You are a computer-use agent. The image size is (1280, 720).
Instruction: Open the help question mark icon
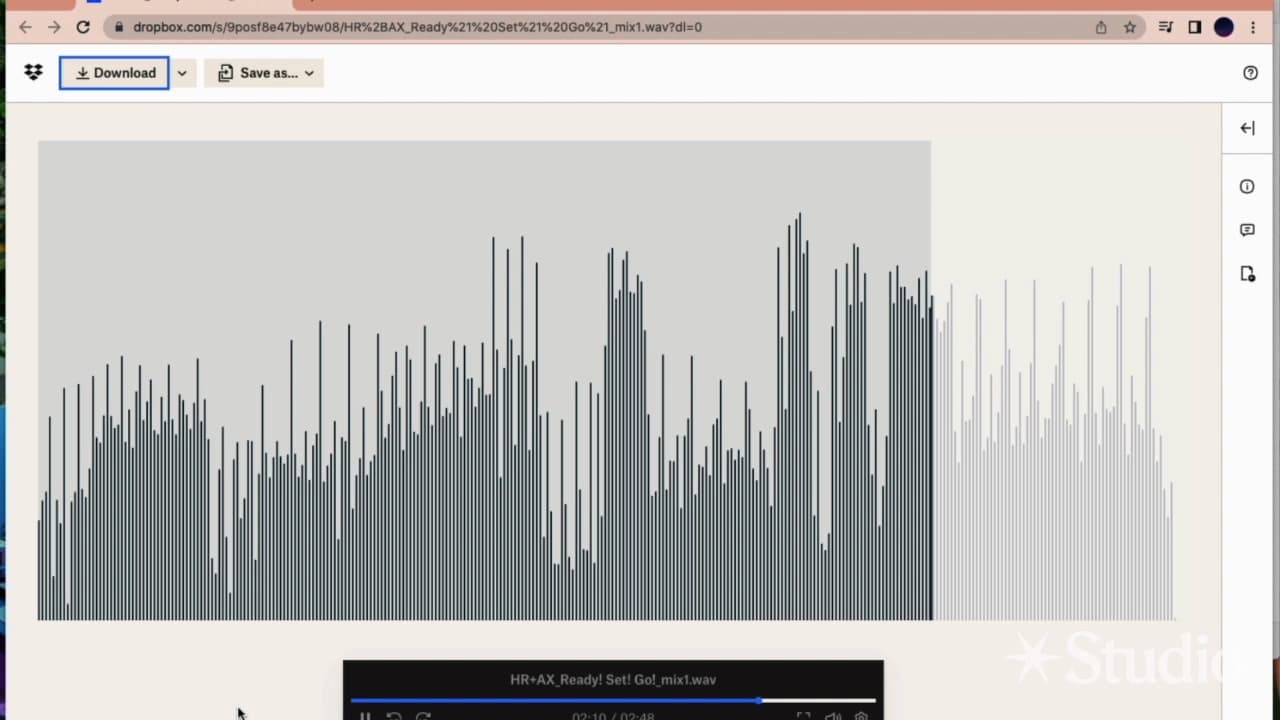pos(1250,73)
